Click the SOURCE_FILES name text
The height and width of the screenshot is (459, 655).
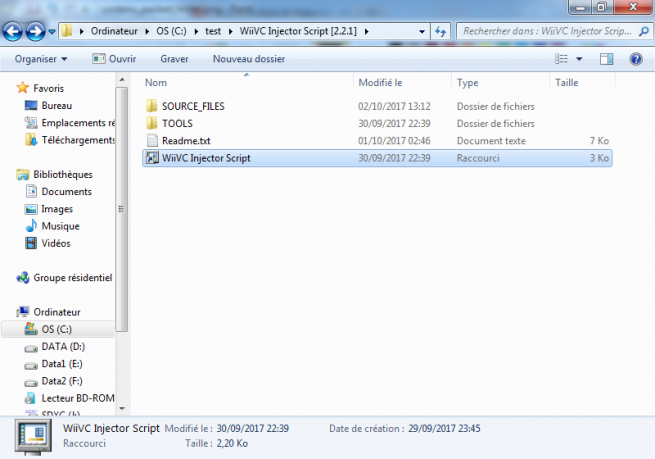click(x=193, y=106)
